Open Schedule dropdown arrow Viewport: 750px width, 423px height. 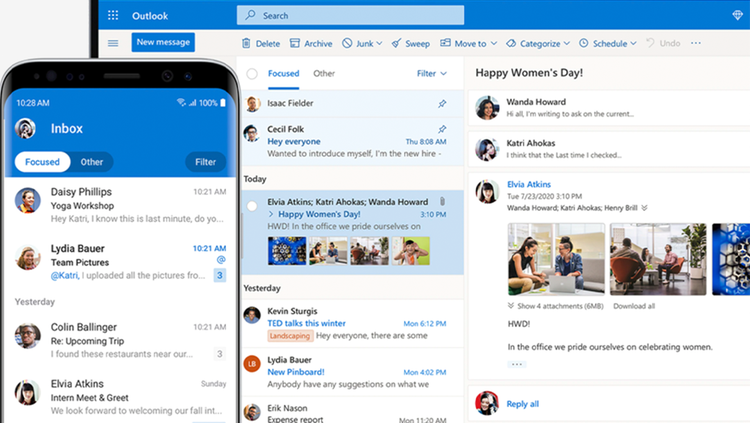pos(633,43)
